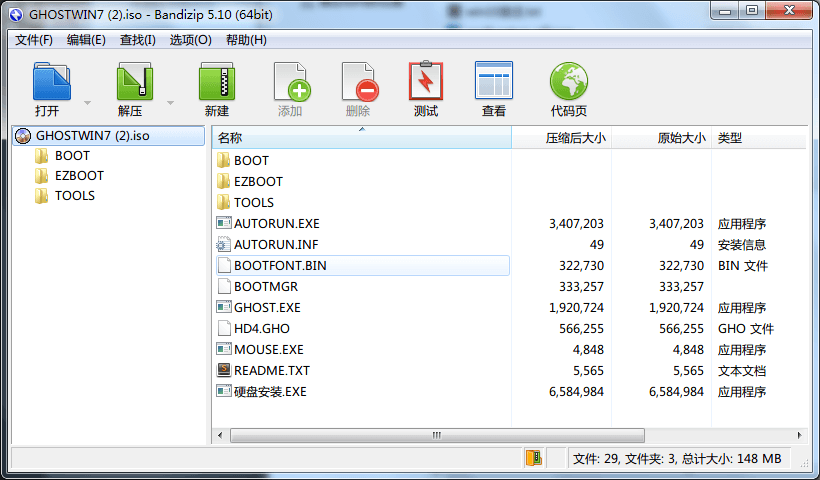This screenshot has width=820, height=480.
Task: Open the 选项(O) menu
Action: click(x=190, y=40)
